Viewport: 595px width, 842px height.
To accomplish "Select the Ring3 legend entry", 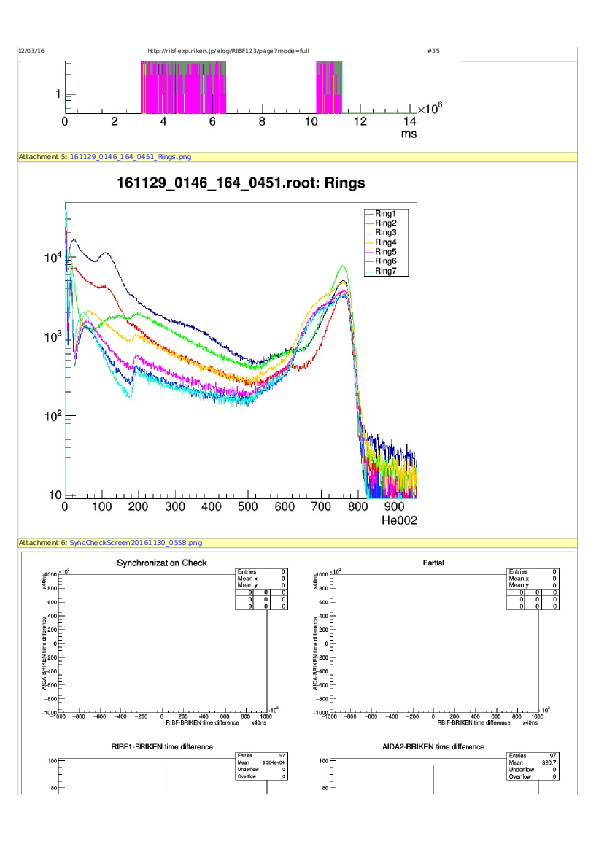I will (386, 233).
